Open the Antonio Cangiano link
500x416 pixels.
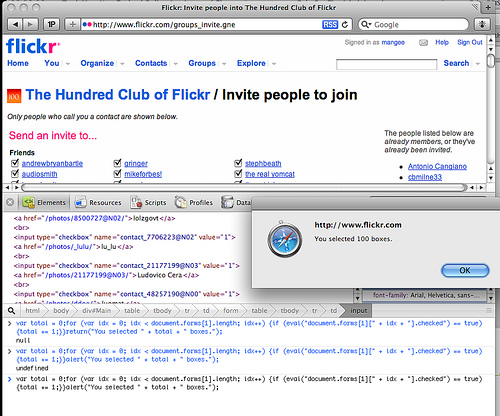[437, 166]
